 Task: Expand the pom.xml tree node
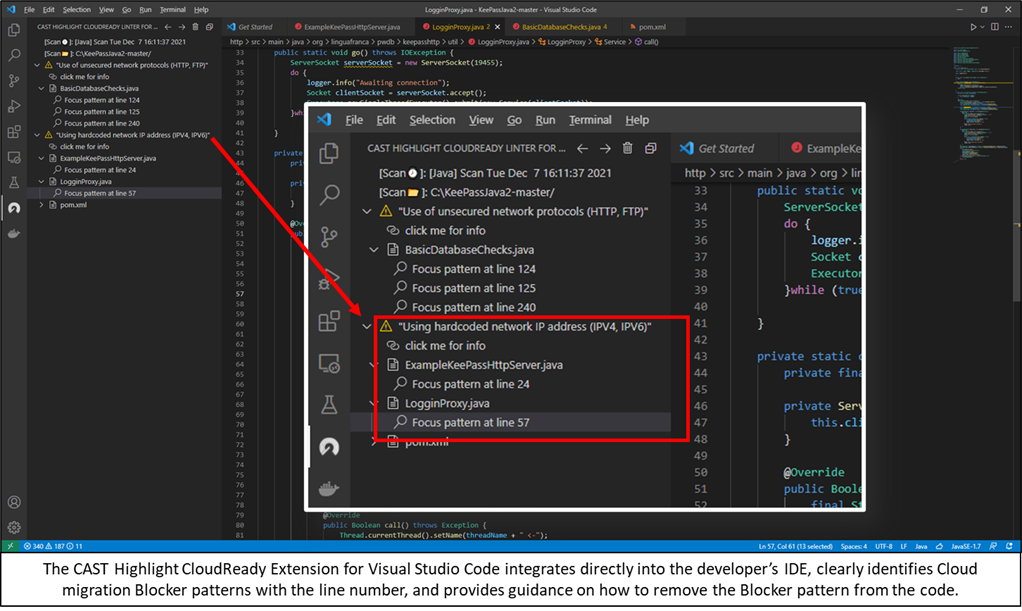coord(40,204)
